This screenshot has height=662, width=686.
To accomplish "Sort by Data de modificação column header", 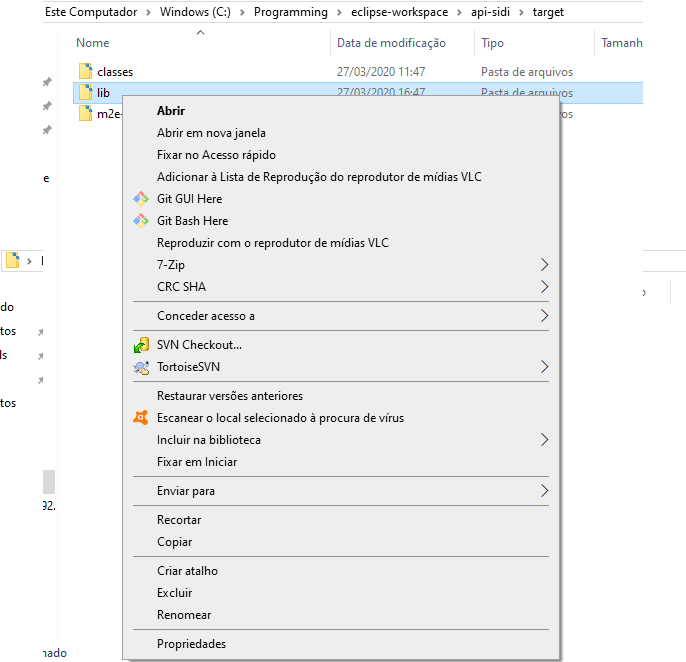I will click(391, 43).
